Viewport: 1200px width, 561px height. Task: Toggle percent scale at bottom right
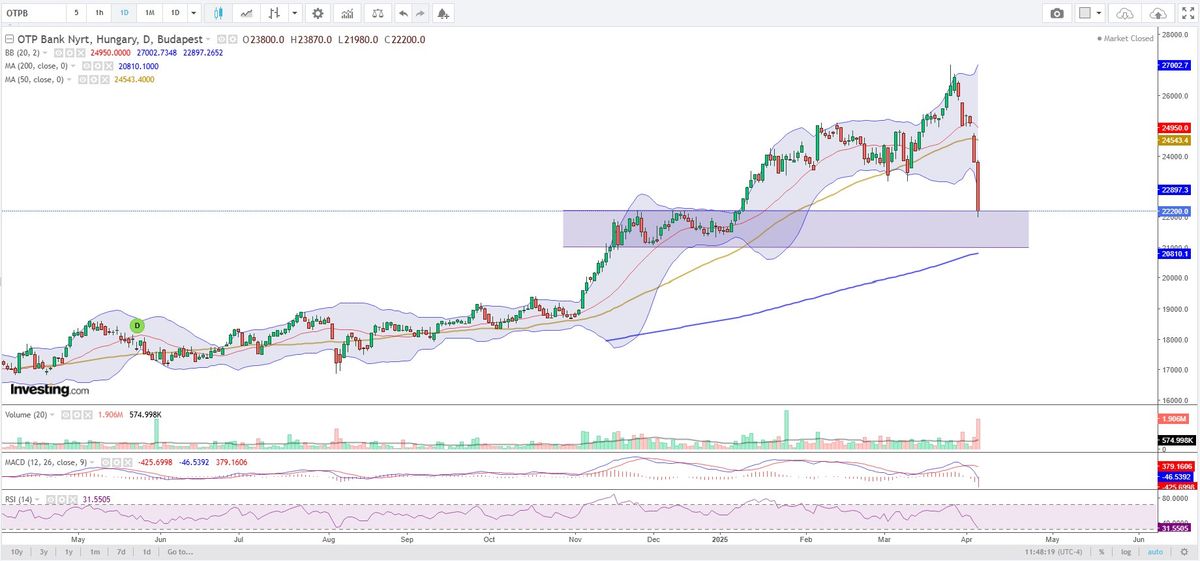(1101, 551)
